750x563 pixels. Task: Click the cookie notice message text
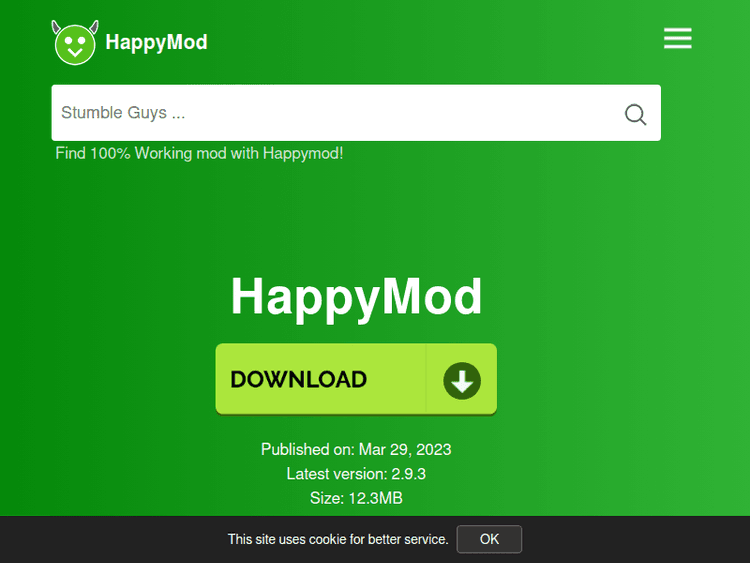pyautogui.click(x=338, y=540)
